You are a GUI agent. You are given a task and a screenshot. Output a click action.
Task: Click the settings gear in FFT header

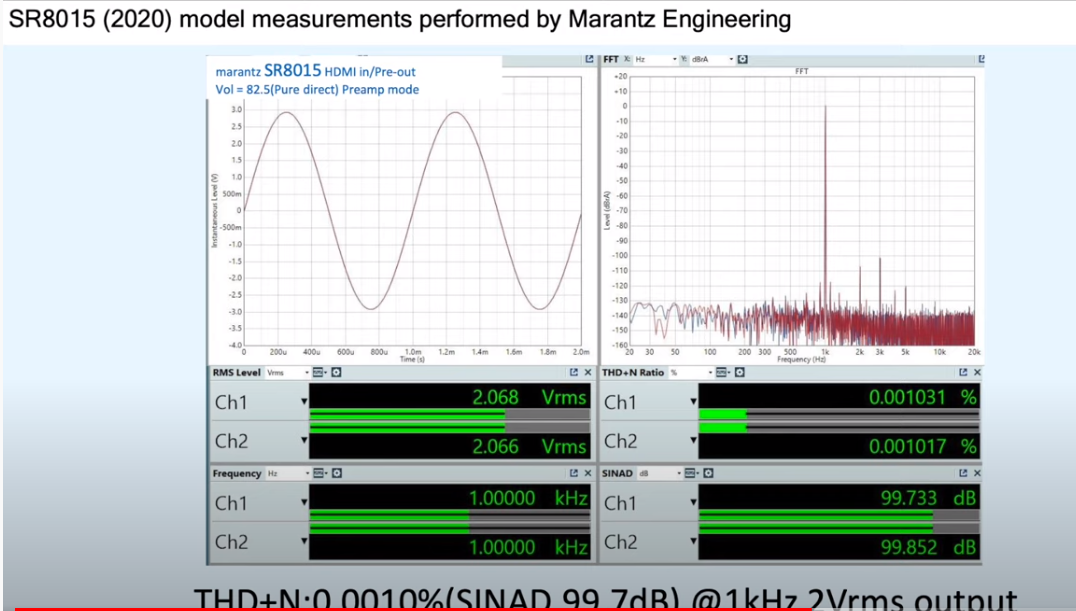point(742,60)
